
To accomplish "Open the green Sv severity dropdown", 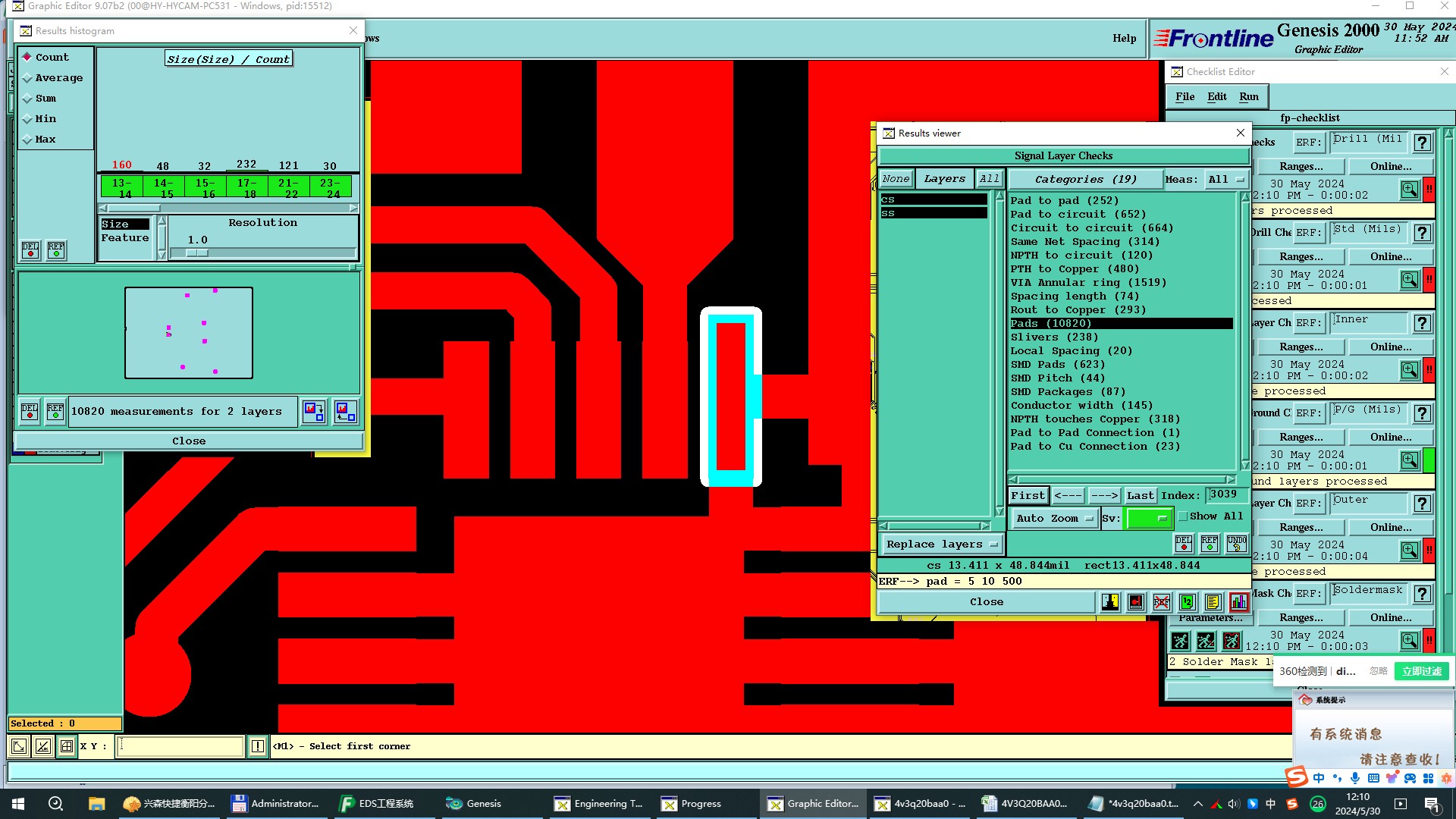I will (x=1150, y=519).
